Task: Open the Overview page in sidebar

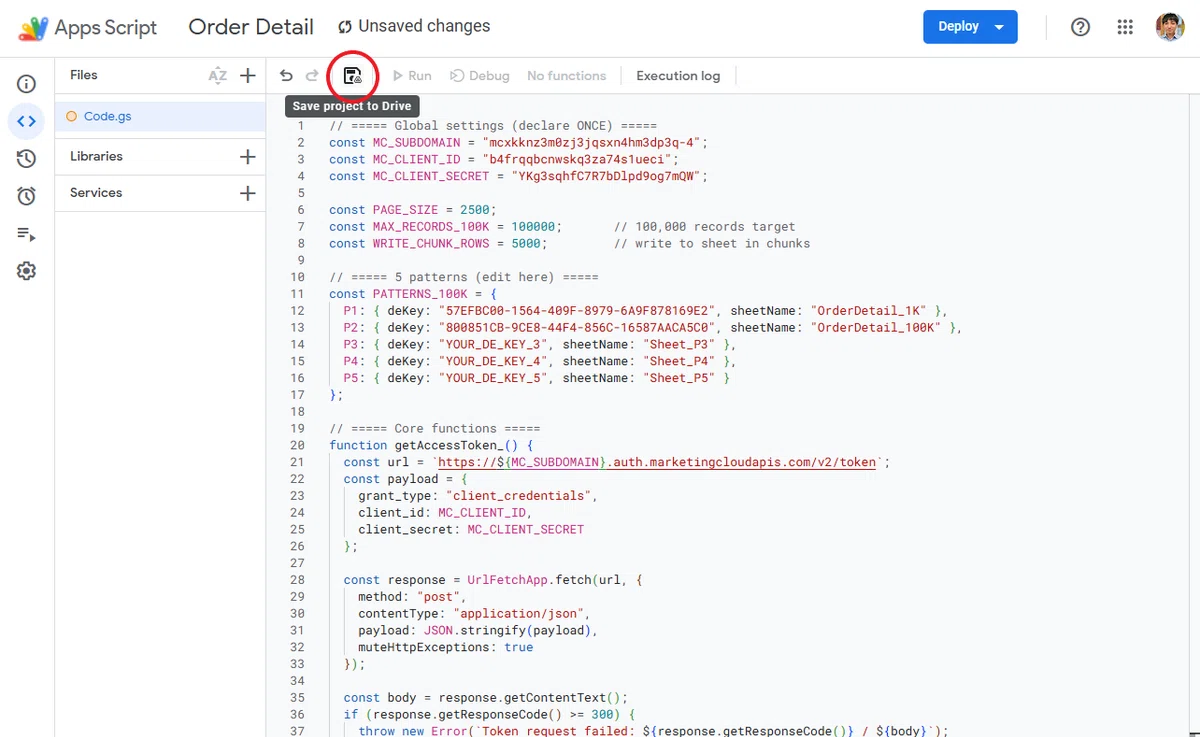Action: pos(27,84)
